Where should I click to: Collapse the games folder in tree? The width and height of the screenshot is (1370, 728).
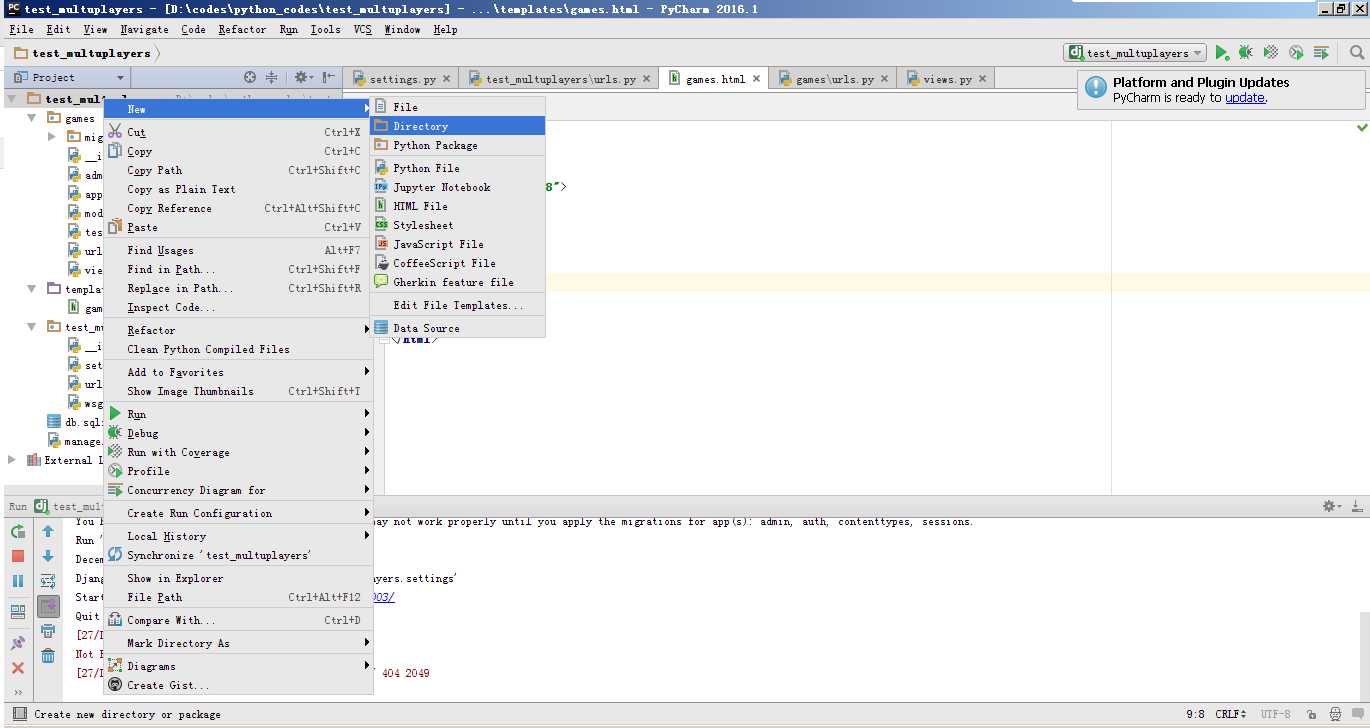[31, 118]
